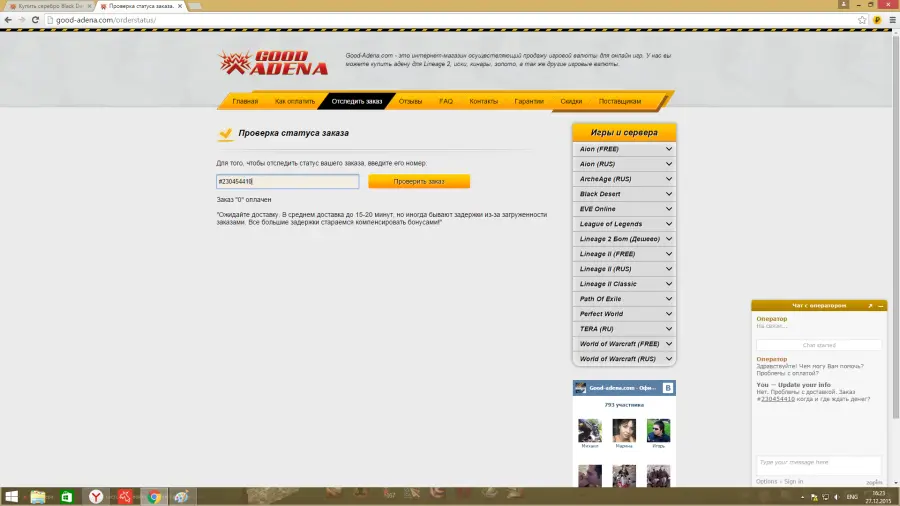
Task: Open Главная menu item
Action: tap(245, 101)
